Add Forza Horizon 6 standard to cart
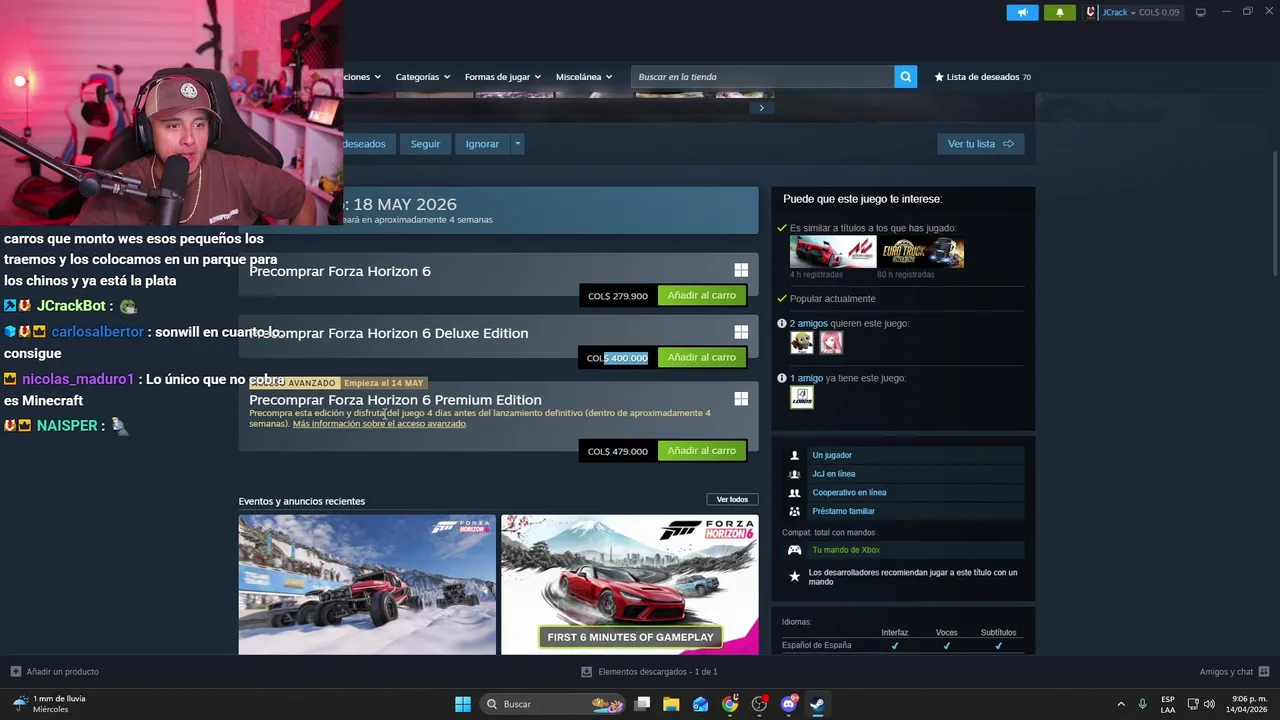The height and width of the screenshot is (720, 1280). 701,295
